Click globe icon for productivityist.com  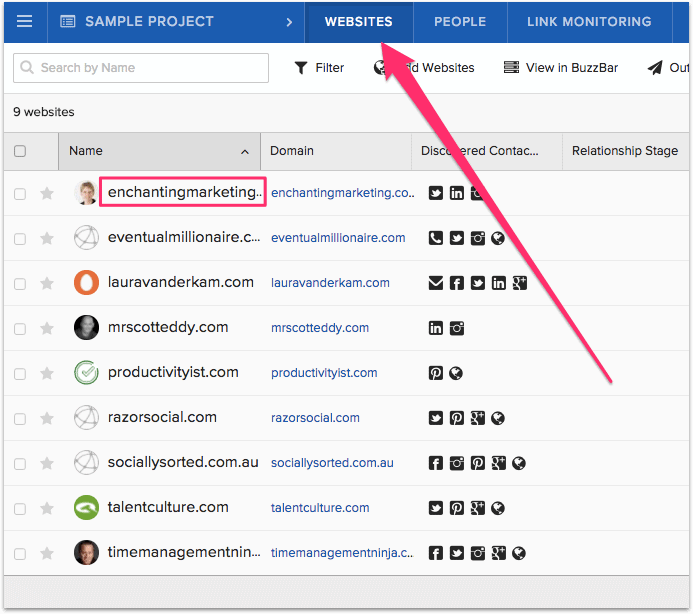(x=456, y=373)
